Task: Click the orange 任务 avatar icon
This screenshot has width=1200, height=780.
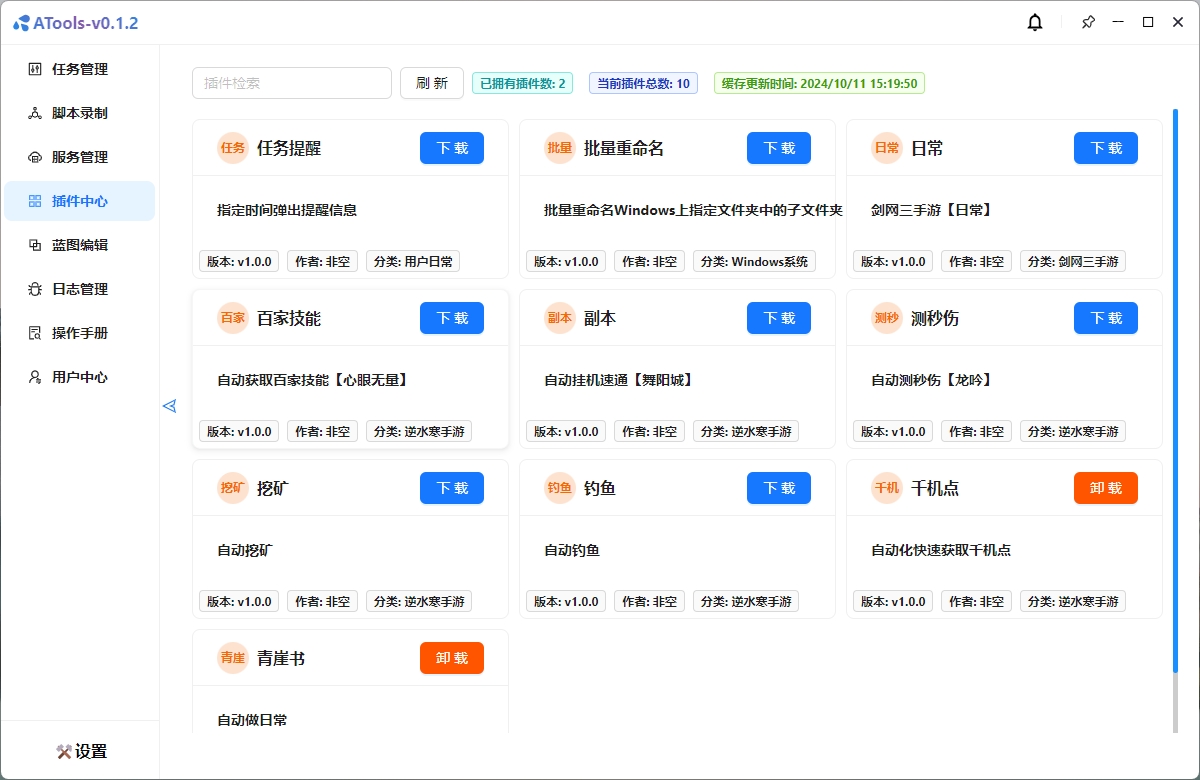Action: [x=232, y=148]
